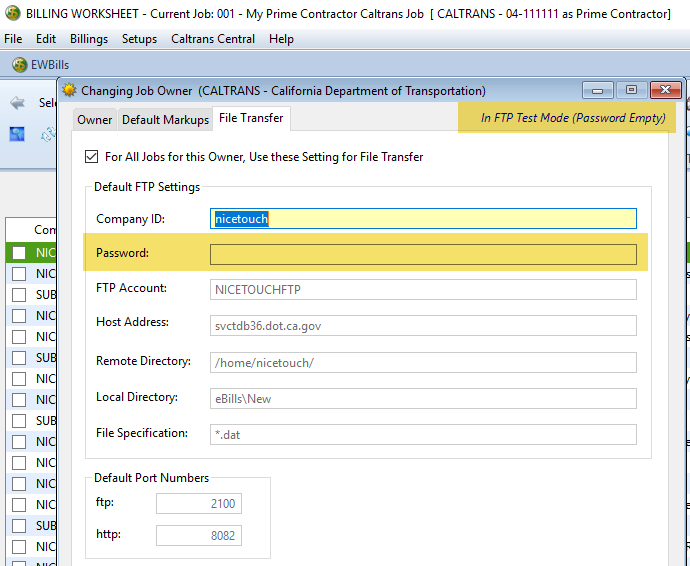The image size is (690, 566).
Task: Open the Setups menu
Action: (x=139, y=39)
